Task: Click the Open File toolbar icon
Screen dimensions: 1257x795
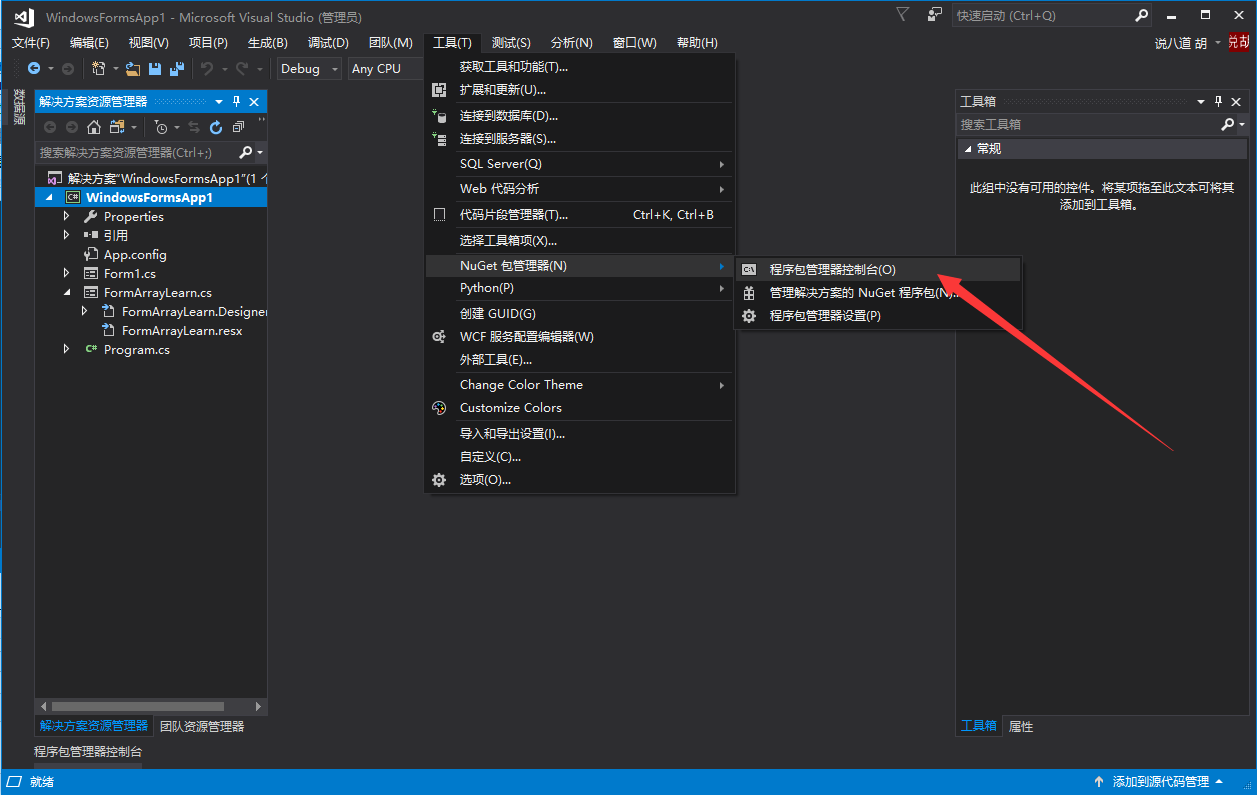Action: pyautogui.click(x=132, y=69)
